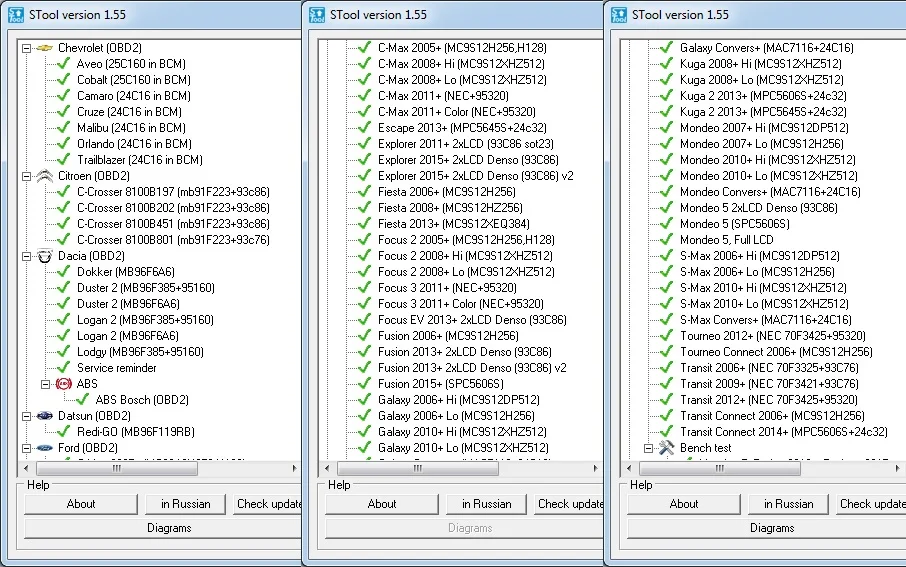
Task: Click green check beside Galaxy Convers+ entry
Action: tap(666, 47)
